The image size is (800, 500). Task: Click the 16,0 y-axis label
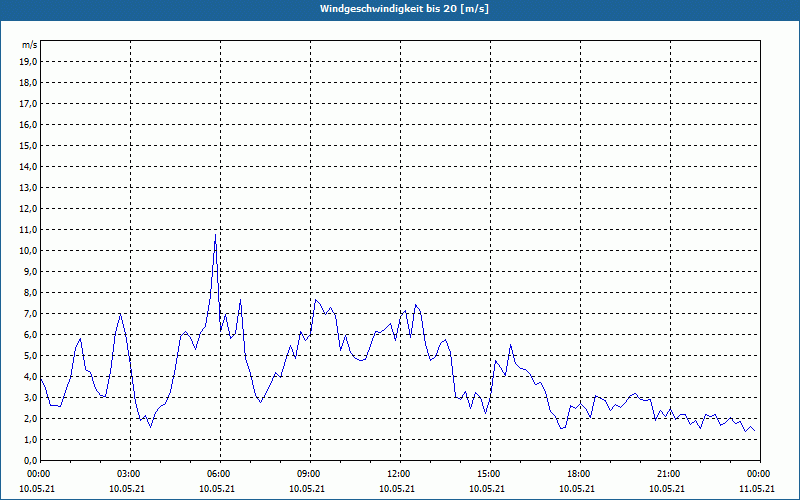pos(28,124)
